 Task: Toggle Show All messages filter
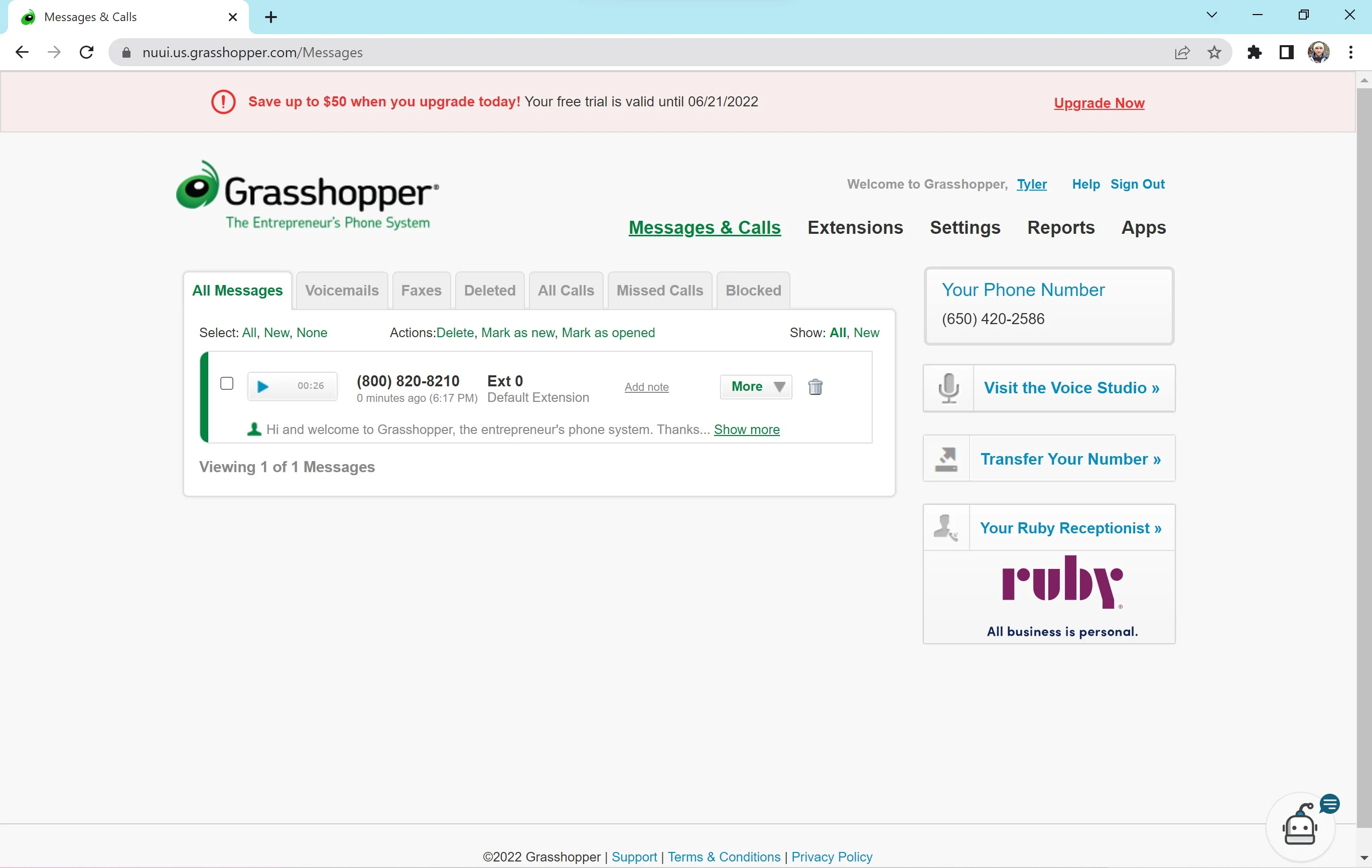(837, 332)
